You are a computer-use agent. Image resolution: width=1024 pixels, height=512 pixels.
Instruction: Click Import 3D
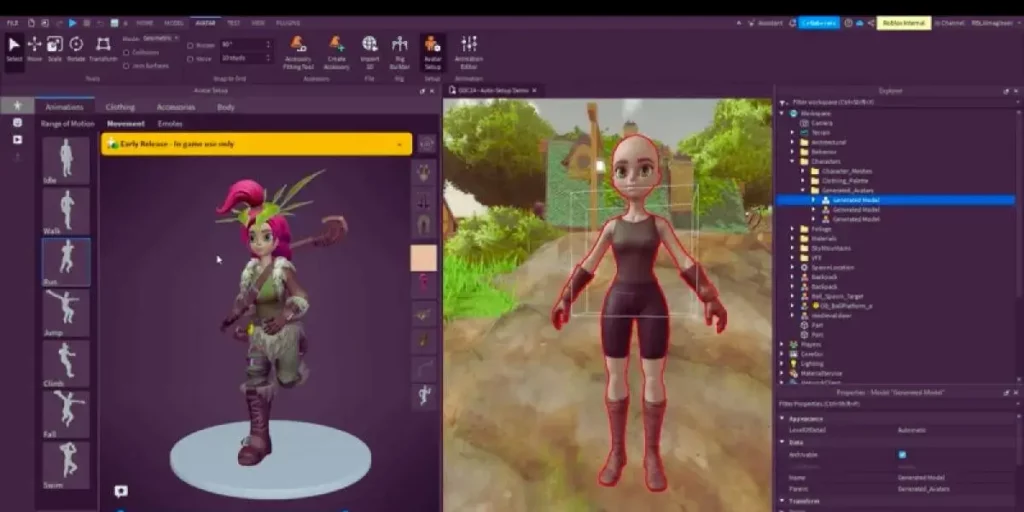point(370,54)
